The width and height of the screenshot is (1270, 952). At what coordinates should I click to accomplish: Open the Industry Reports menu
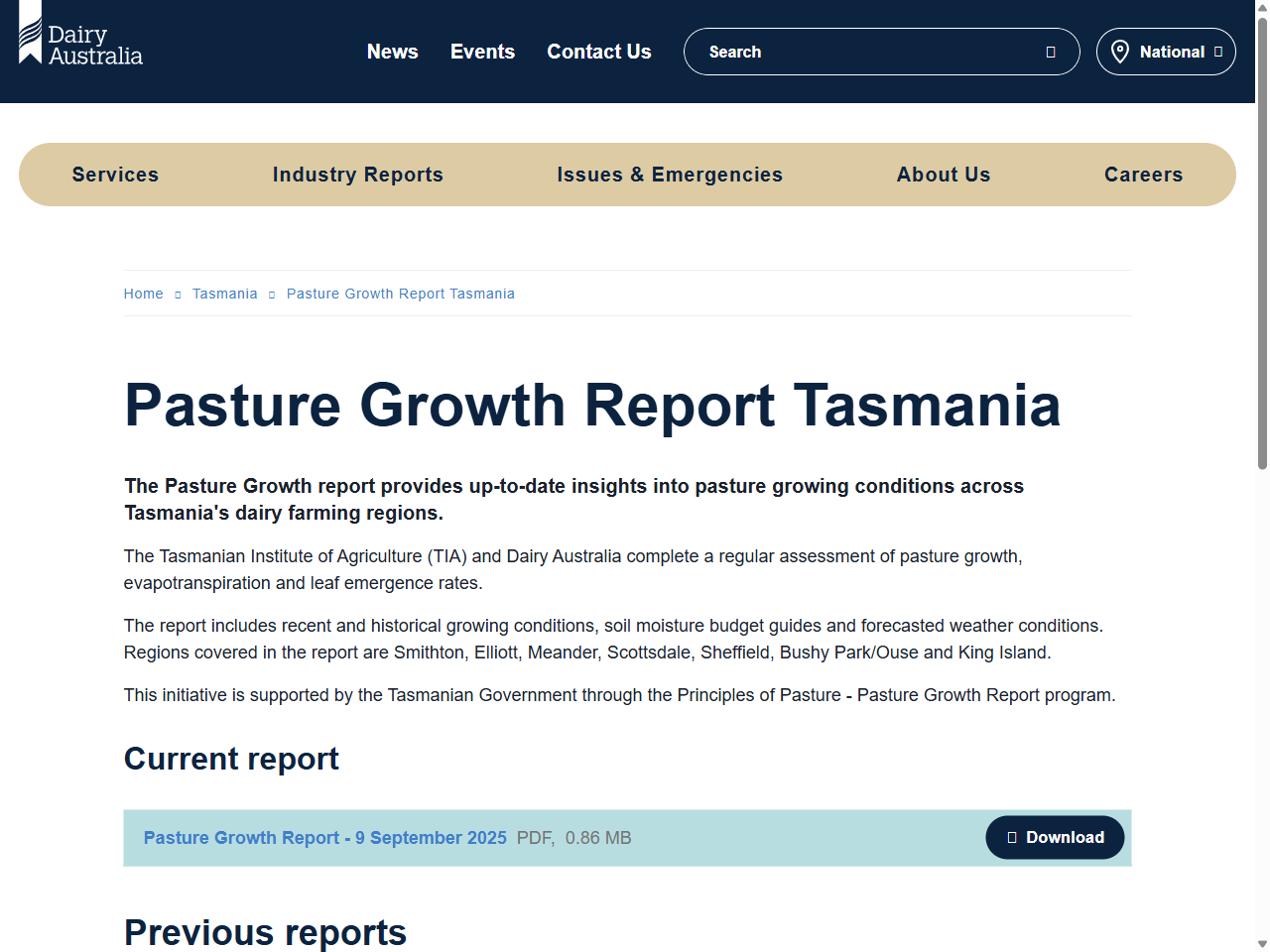(358, 175)
